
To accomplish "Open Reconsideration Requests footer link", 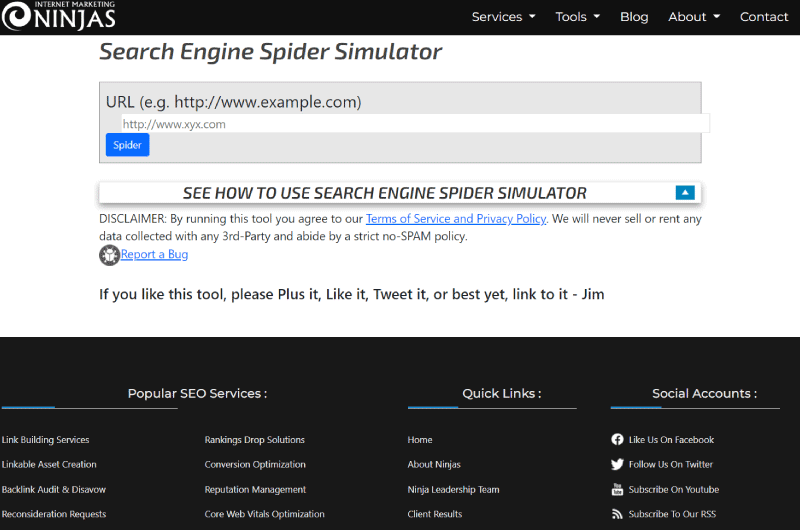I will (54, 514).
